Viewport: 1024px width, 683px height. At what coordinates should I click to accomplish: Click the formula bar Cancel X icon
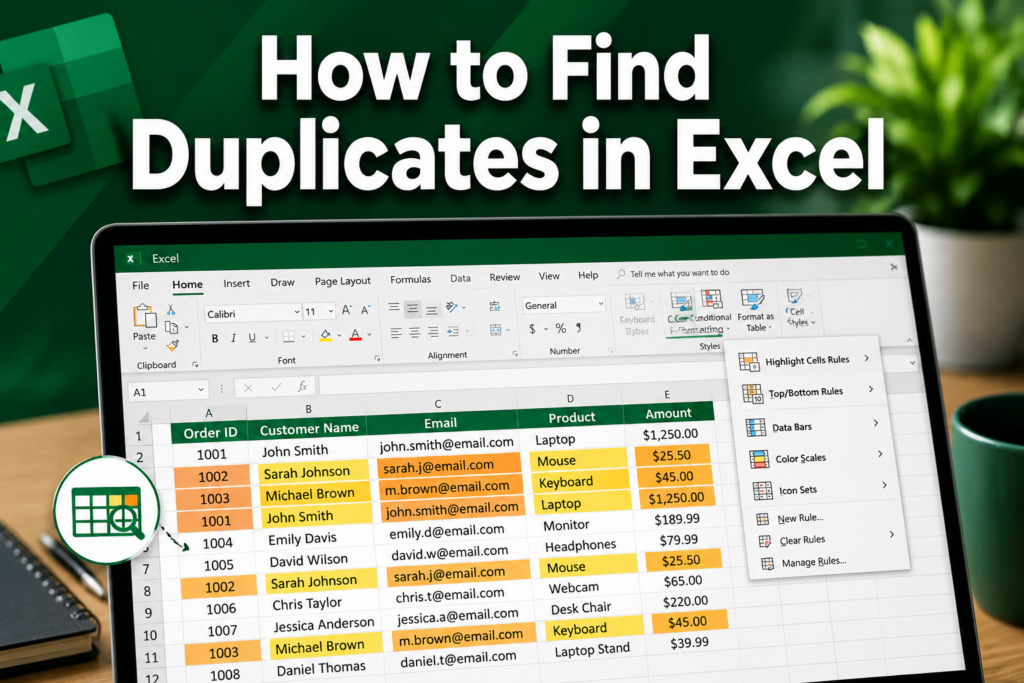(x=248, y=388)
